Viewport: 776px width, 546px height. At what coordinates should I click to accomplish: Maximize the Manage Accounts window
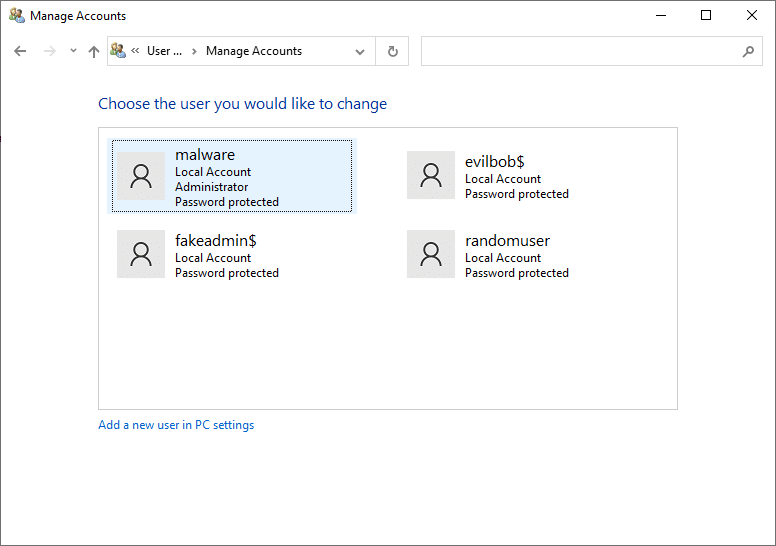coord(706,15)
